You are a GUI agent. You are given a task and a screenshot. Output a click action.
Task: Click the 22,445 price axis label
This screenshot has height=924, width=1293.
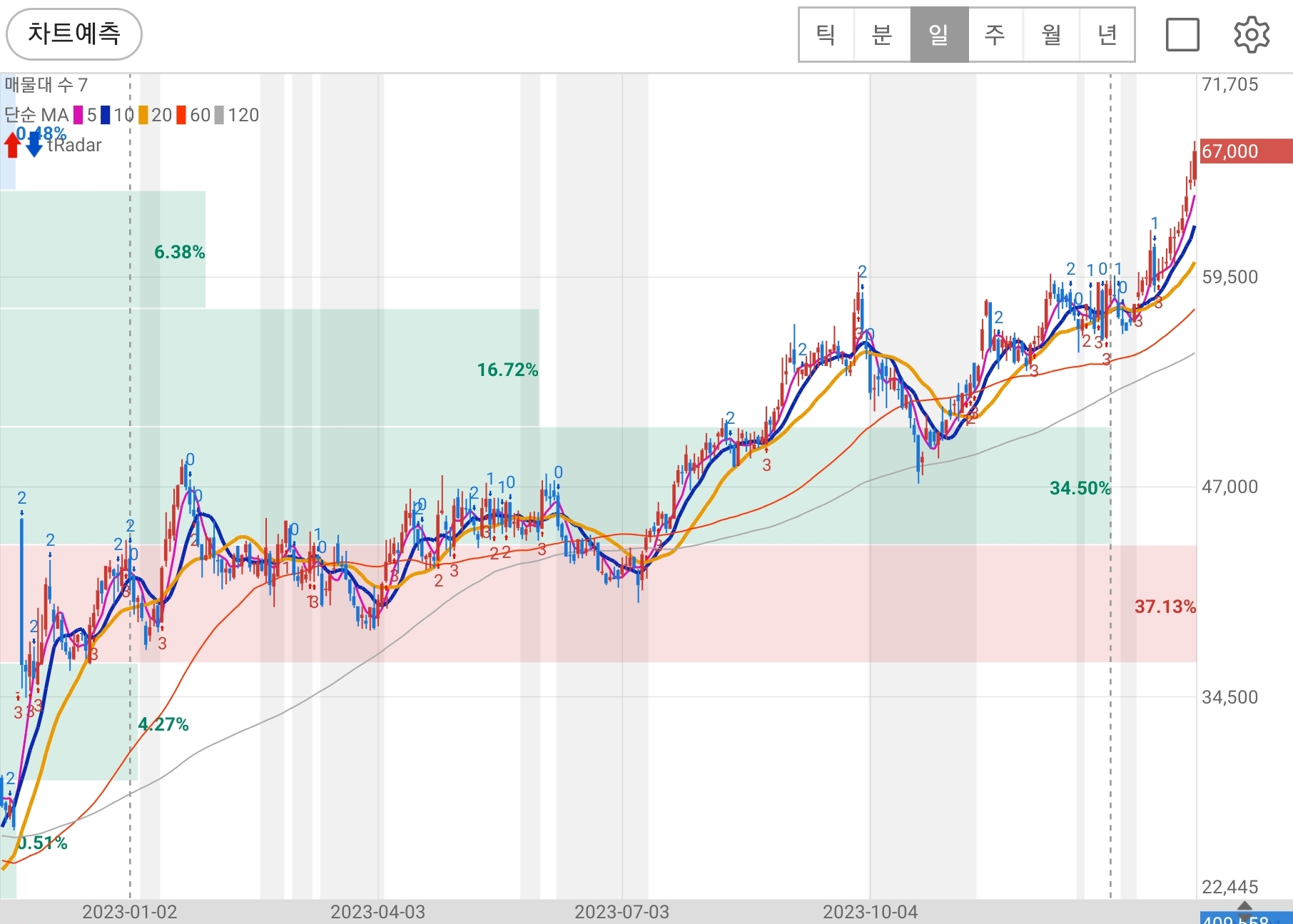(1230, 887)
